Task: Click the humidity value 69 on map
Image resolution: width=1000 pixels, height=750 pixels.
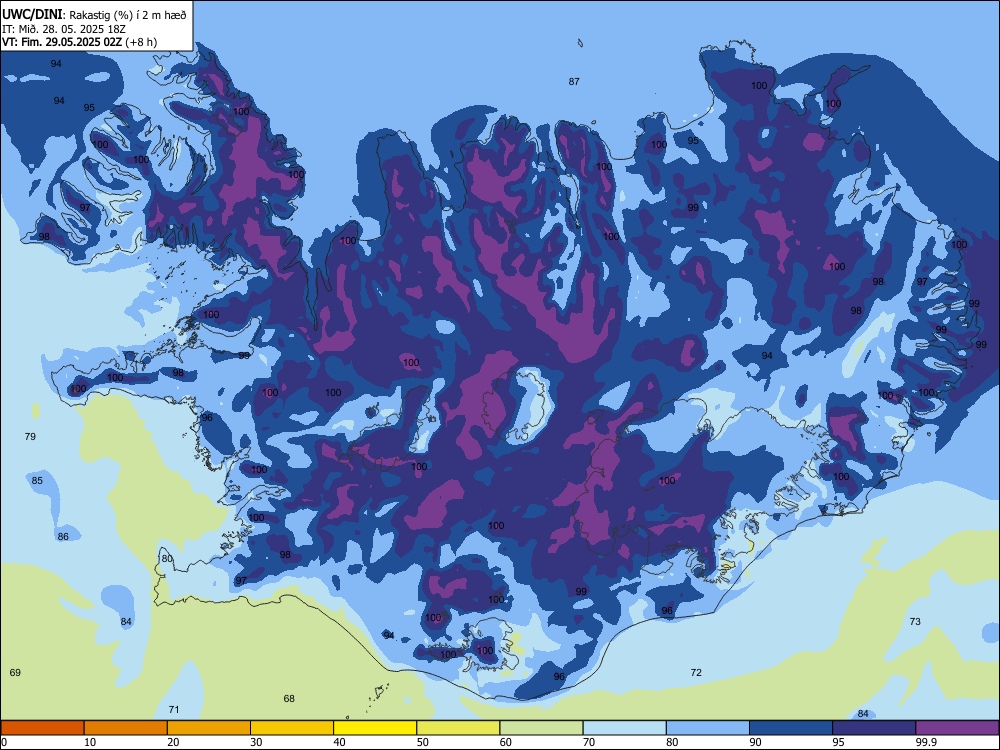Action: (15, 672)
